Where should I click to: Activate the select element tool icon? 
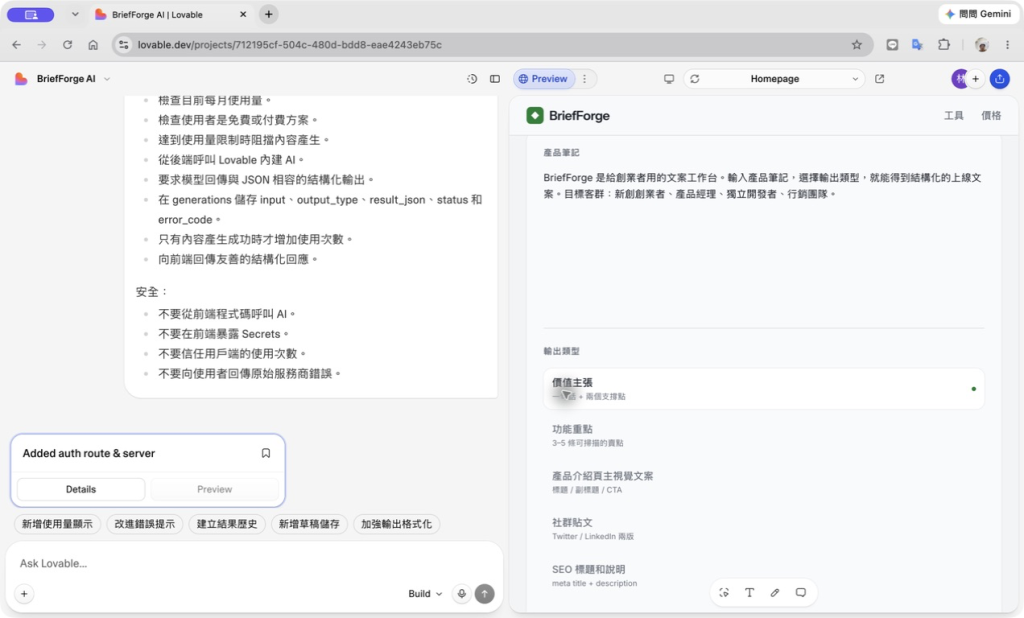pos(724,593)
